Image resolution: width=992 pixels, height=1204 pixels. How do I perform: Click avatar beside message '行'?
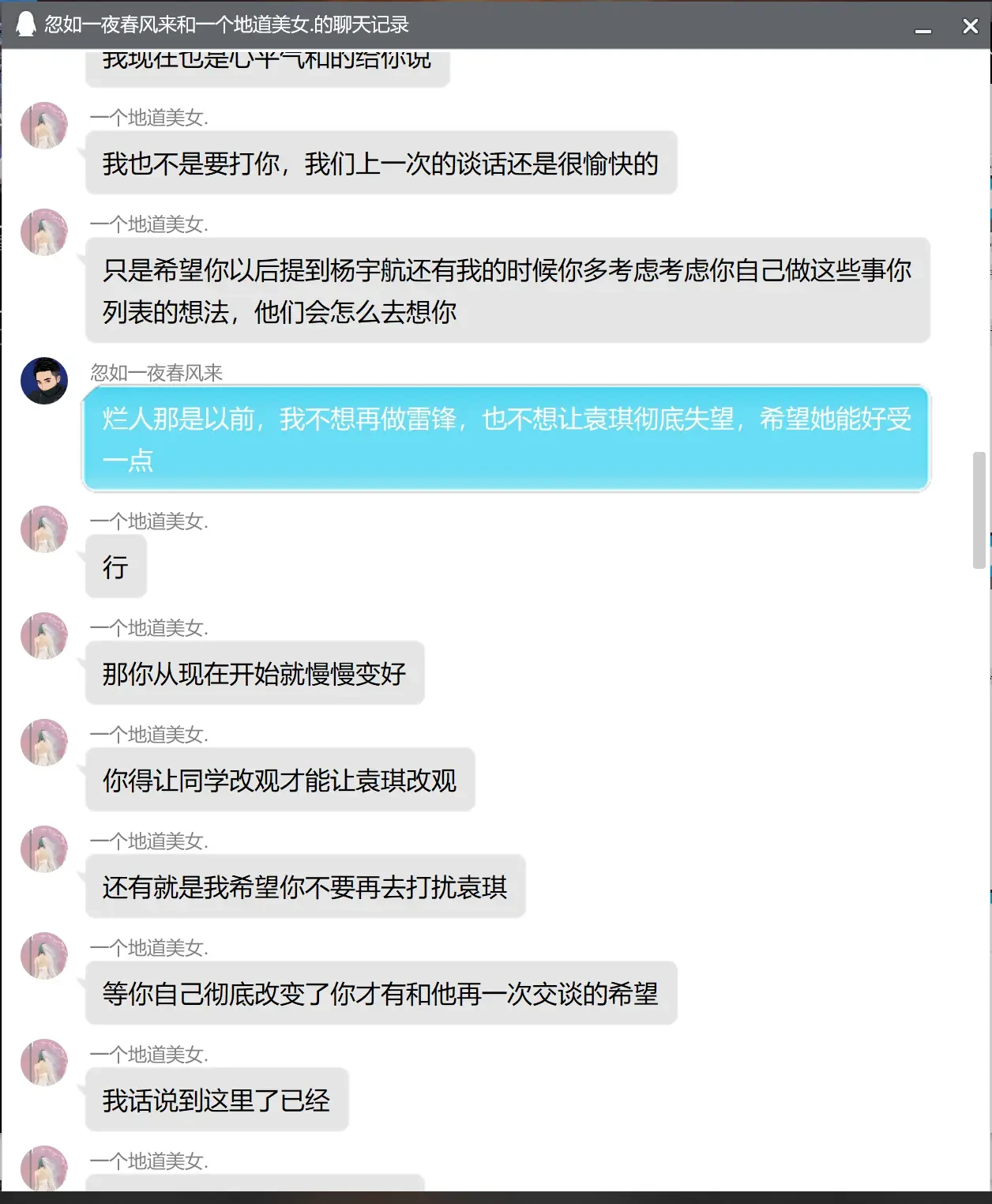click(x=44, y=529)
